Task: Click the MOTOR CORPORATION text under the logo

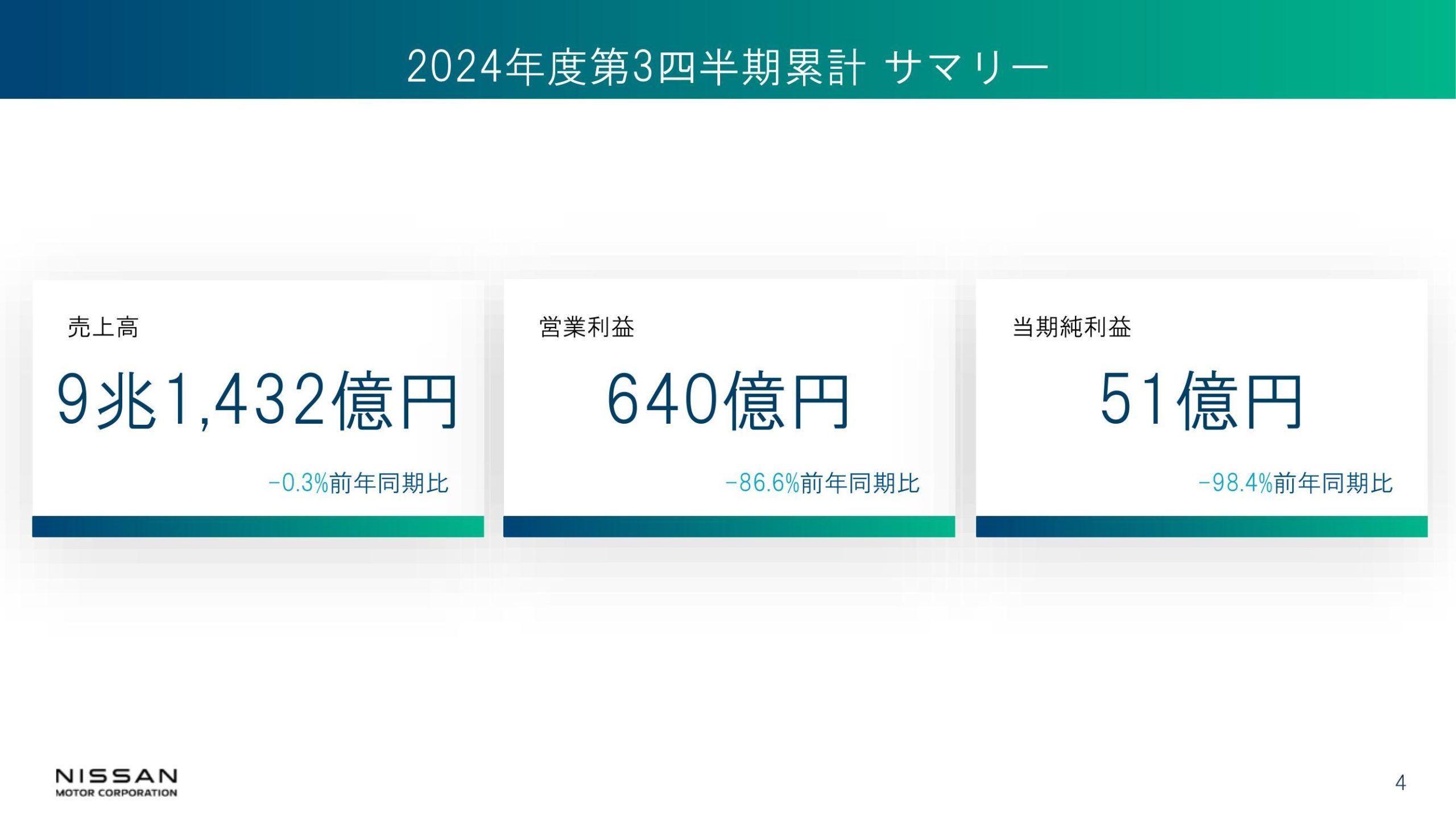Action: tap(117, 793)
